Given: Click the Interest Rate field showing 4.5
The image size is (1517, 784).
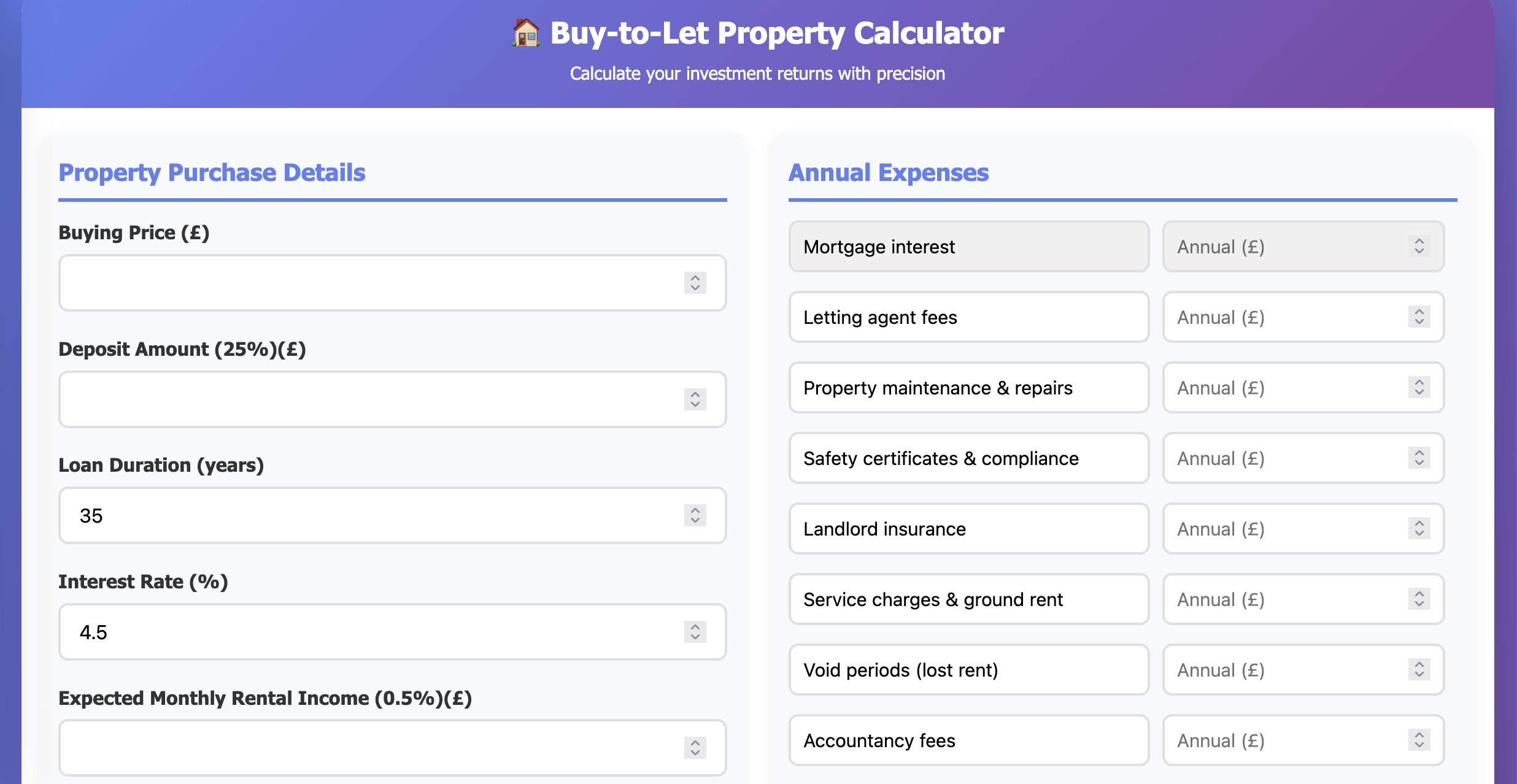Looking at the screenshot, I should tap(368, 632).
